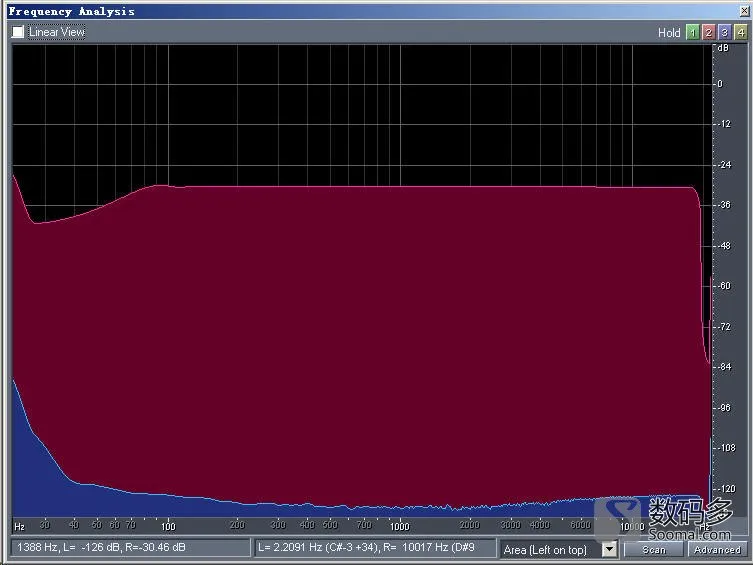
Task: Click the -24 dB scale label
Action: point(724,165)
